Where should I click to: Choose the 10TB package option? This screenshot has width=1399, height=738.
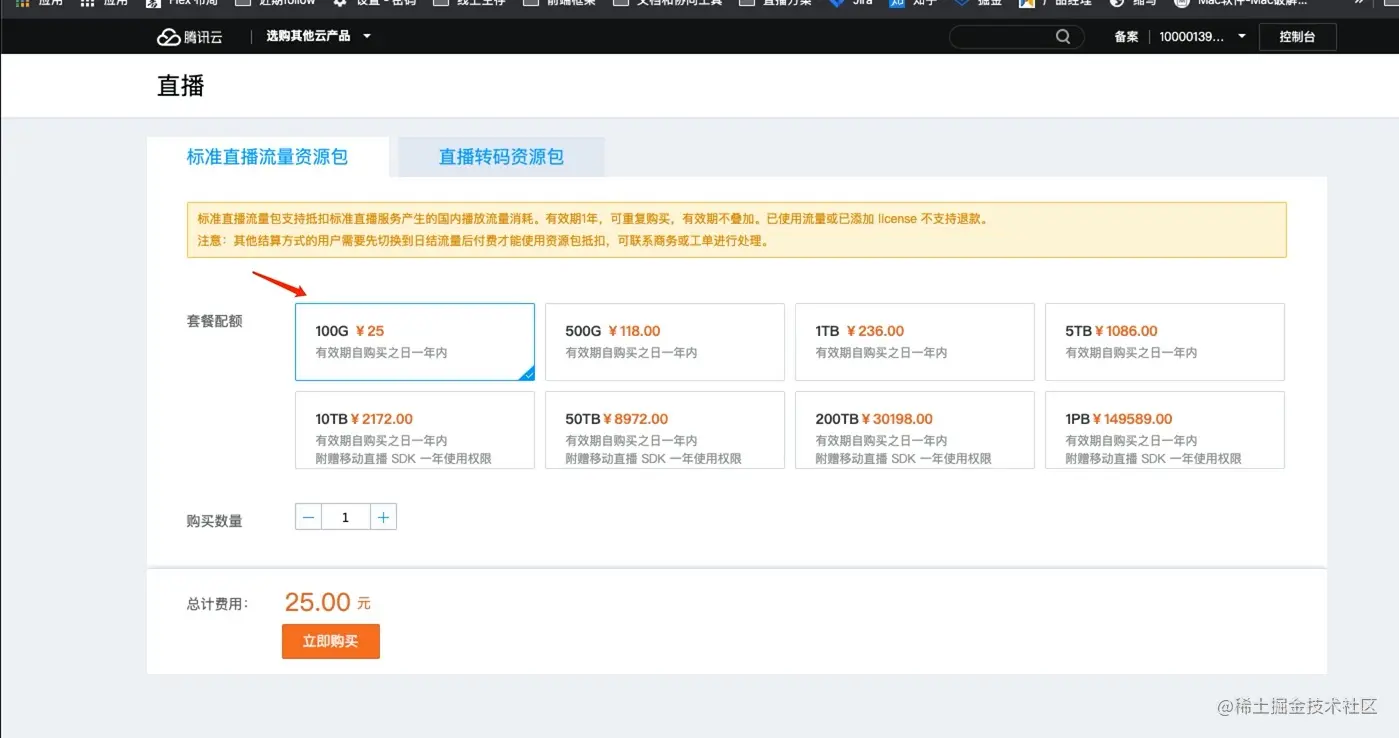(x=414, y=430)
